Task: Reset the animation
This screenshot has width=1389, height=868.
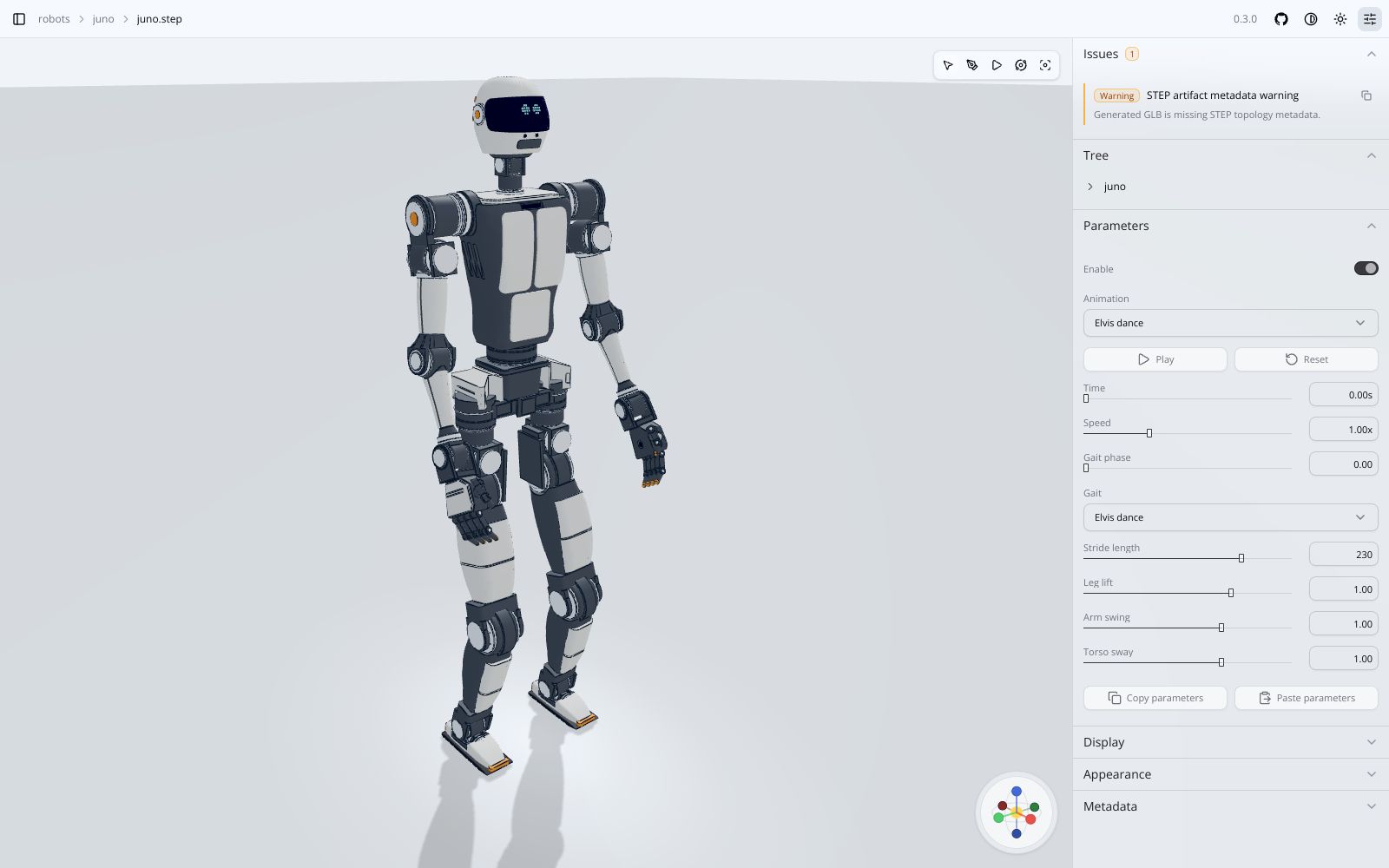Action: click(x=1306, y=359)
